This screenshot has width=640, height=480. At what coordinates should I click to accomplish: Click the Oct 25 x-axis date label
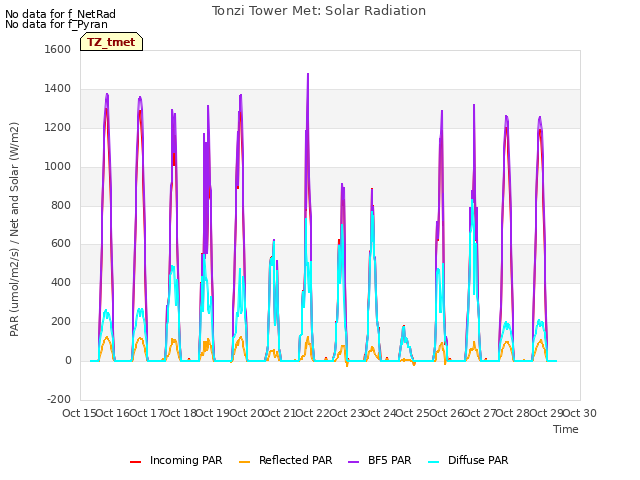tap(413, 413)
